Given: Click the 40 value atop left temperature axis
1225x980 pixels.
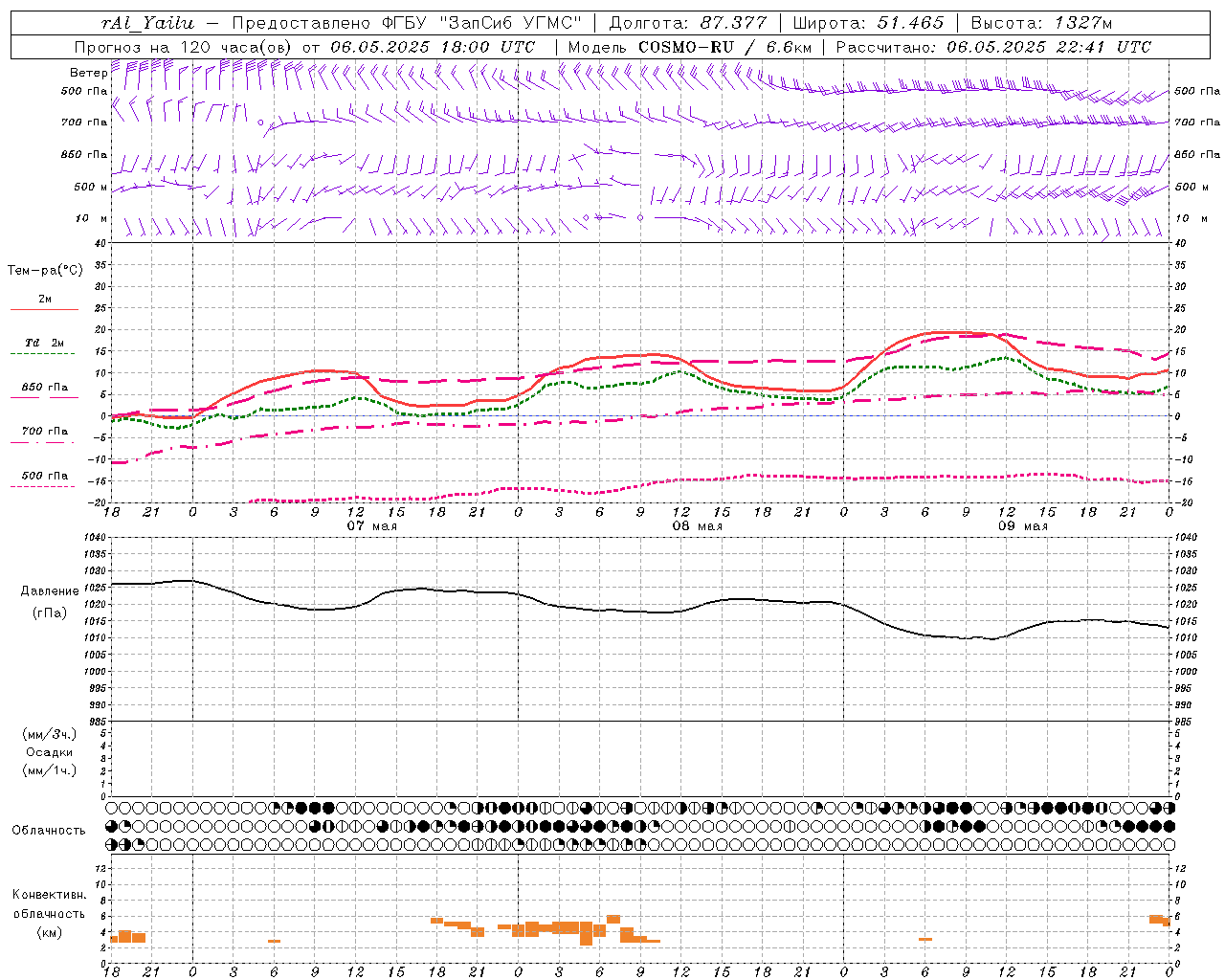Looking at the screenshot, I should (x=100, y=243).
